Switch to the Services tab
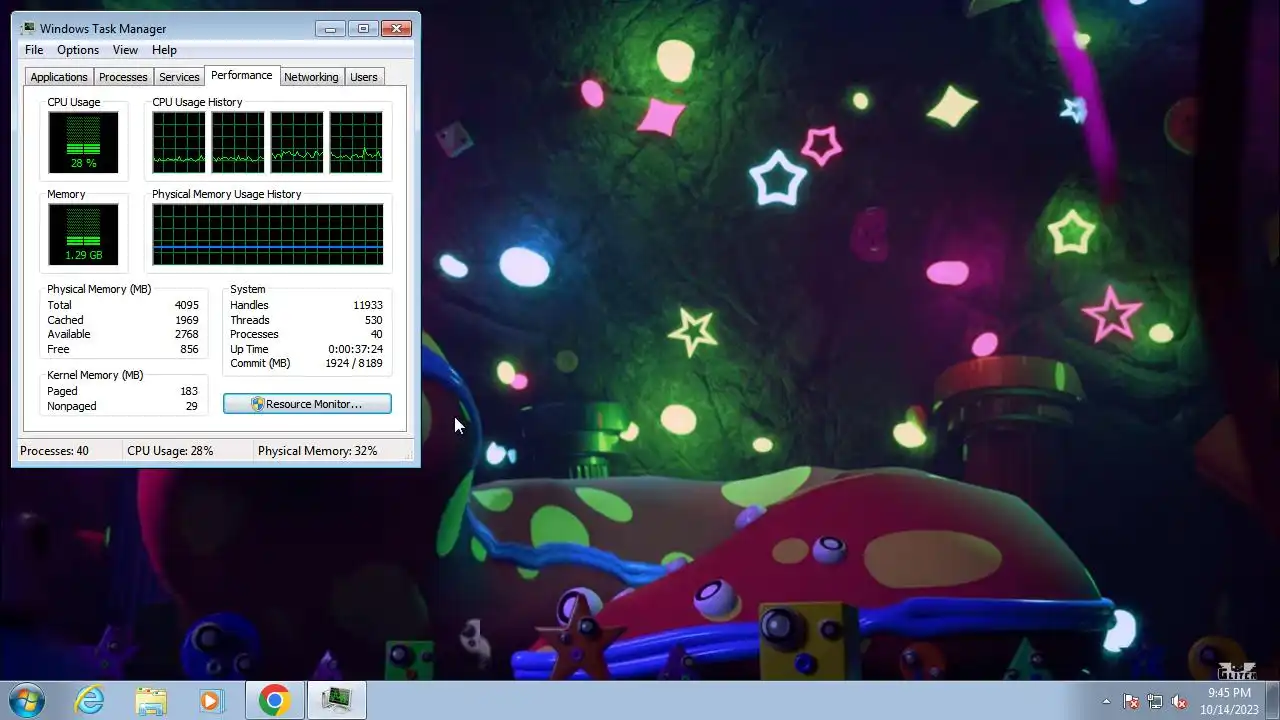 179,77
